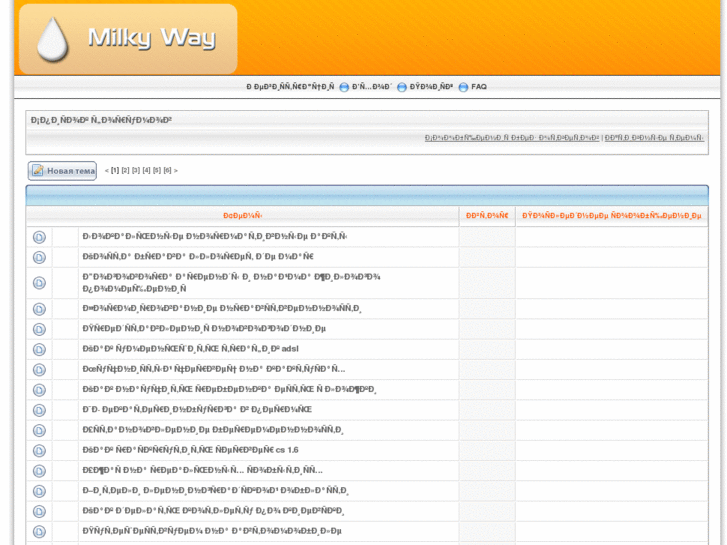Viewport: 727px width, 545px height.
Task: Open the topic whose title wraps onto two lines
Action: click(231, 282)
